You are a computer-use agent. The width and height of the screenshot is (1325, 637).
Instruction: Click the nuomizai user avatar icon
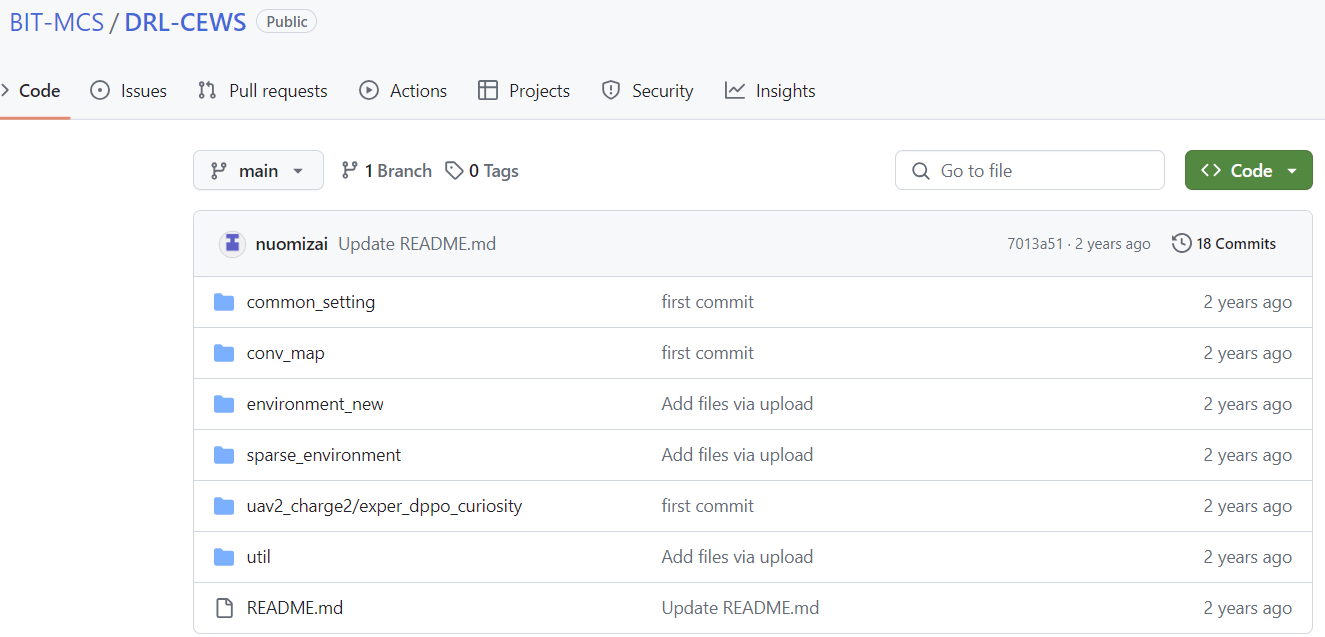(x=232, y=244)
